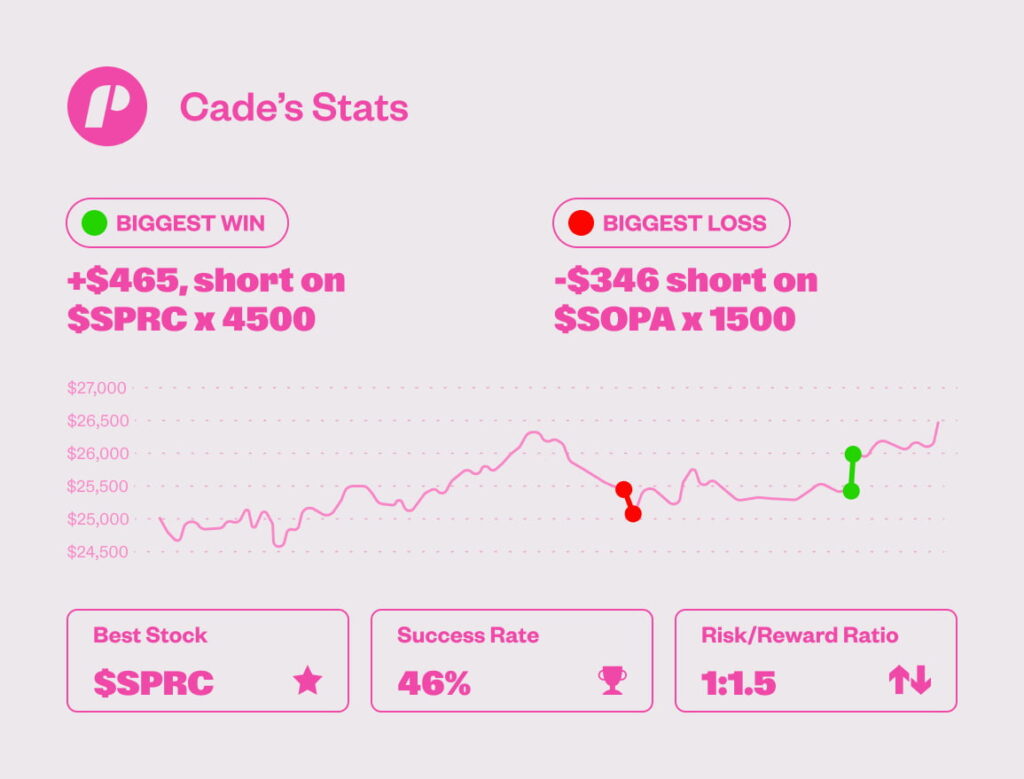Click the -$346 short on $SOPA text
The width and height of the screenshot is (1024, 779).
point(685,299)
